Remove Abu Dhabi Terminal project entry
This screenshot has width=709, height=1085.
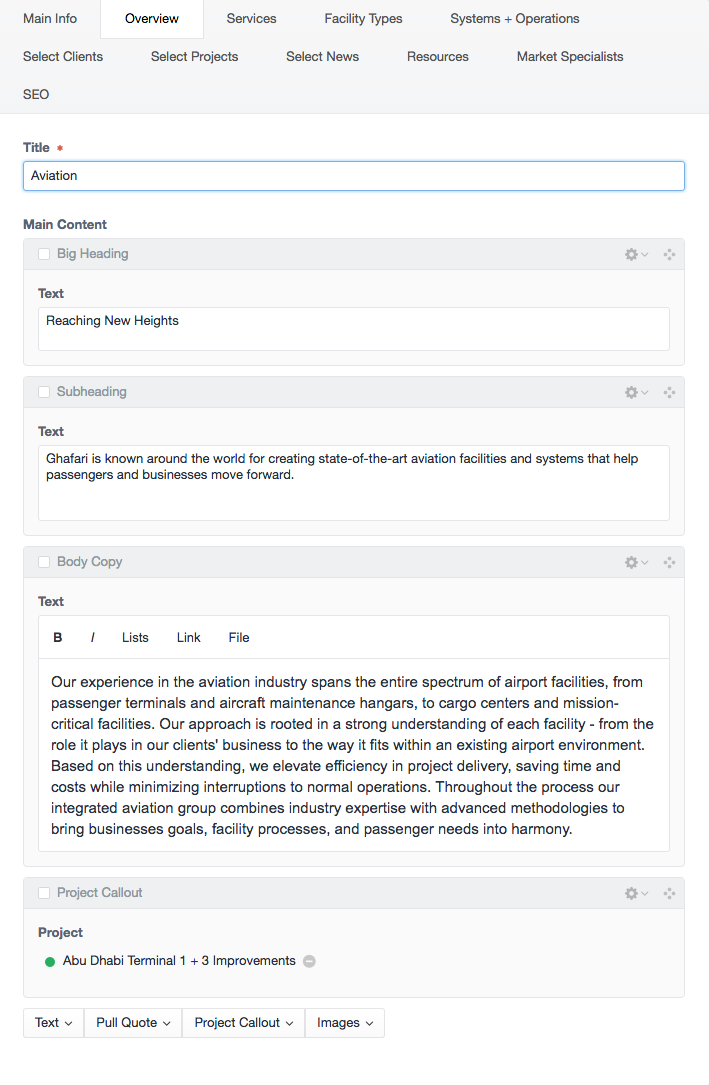coord(309,961)
